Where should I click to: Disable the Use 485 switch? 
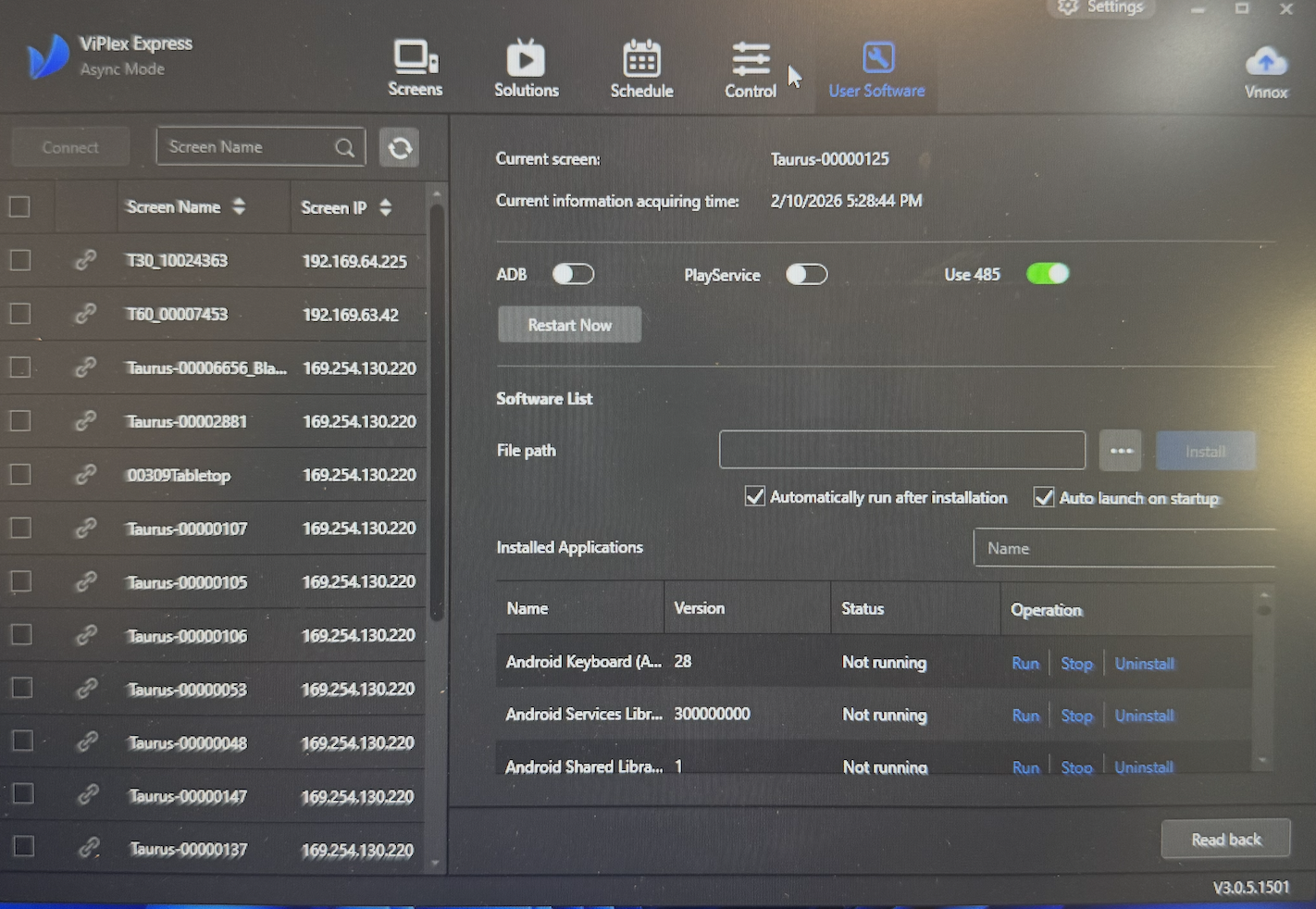click(1048, 273)
